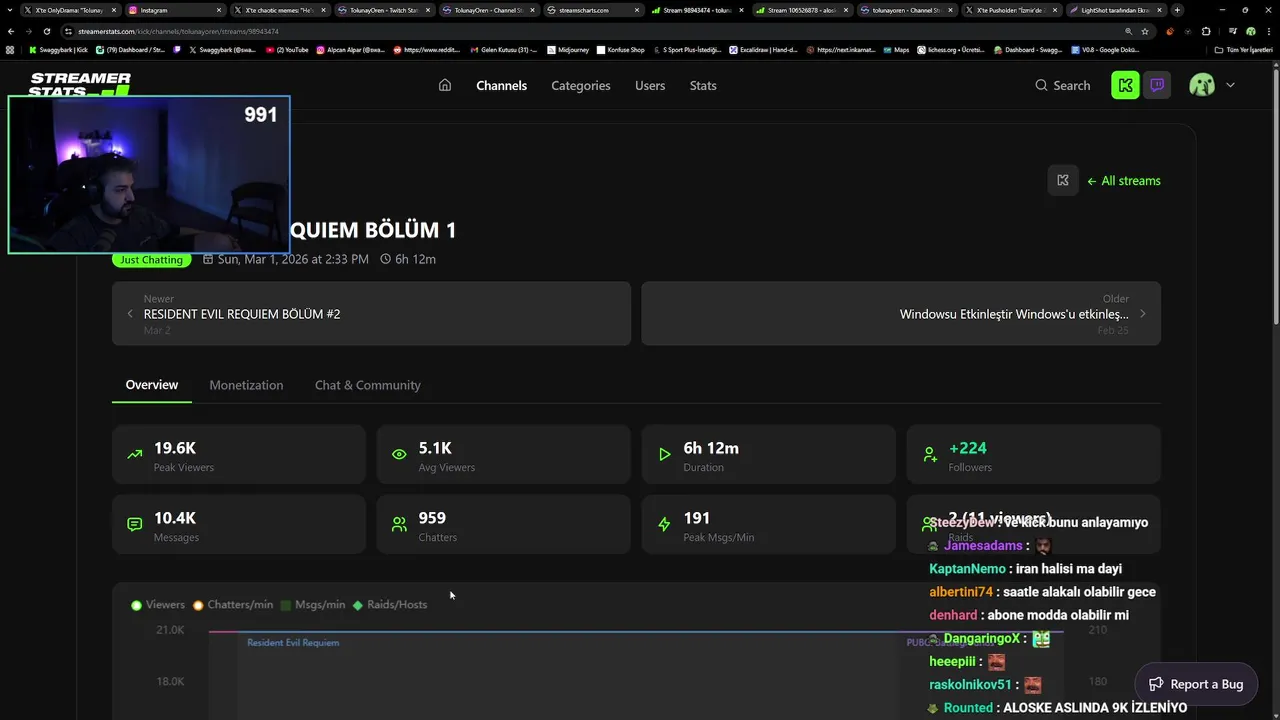Screen dimensions: 1280x720
Task: Switch to the streamscharts.com browser tab
Action: coord(595,10)
